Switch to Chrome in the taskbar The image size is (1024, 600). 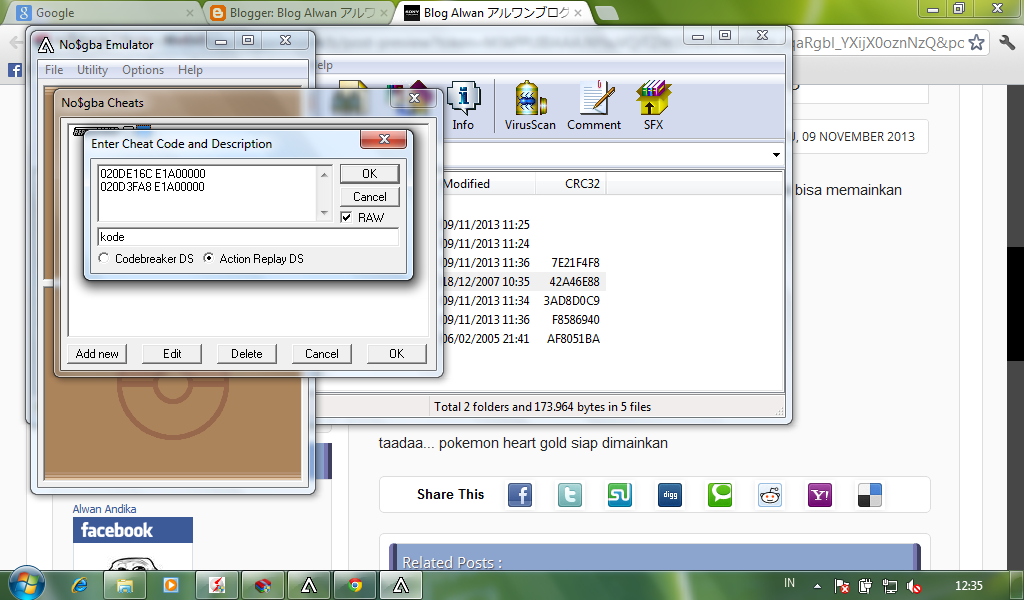point(355,585)
